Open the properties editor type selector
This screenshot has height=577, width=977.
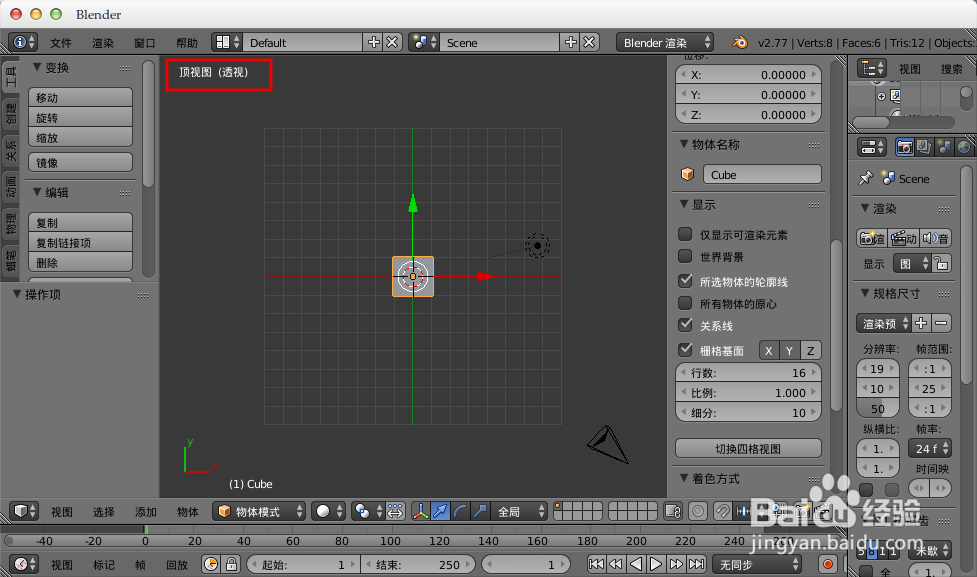pyautogui.click(x=872, y=147)
